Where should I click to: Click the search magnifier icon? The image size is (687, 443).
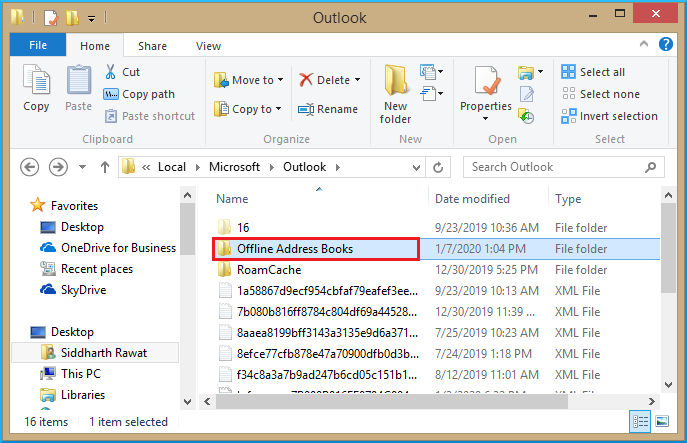tap(651, 167)
